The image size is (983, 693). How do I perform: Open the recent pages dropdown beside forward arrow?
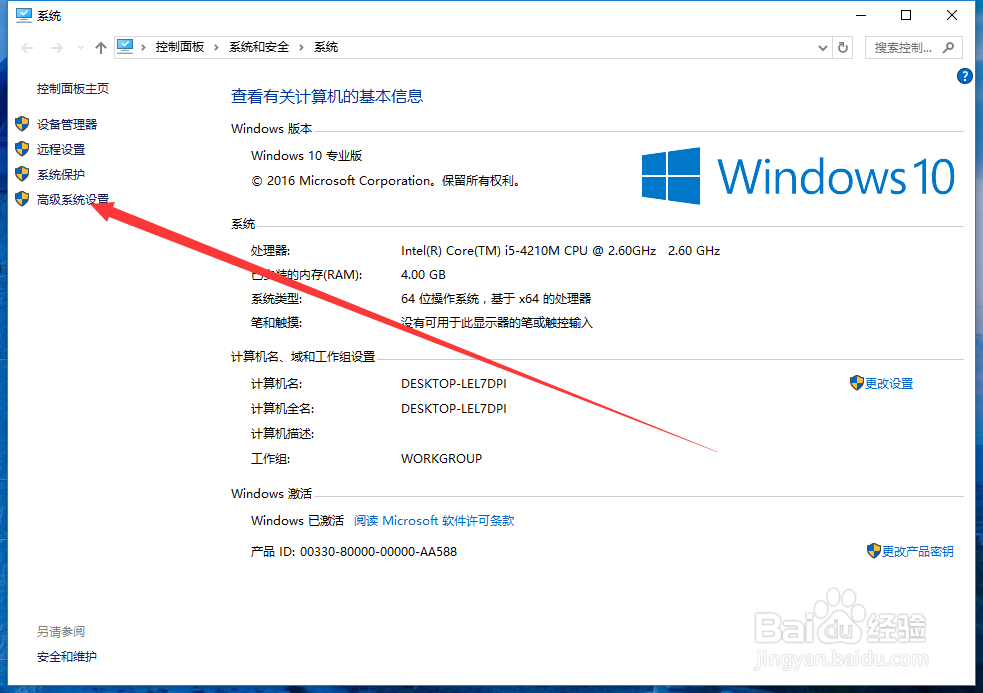(80, 47)
